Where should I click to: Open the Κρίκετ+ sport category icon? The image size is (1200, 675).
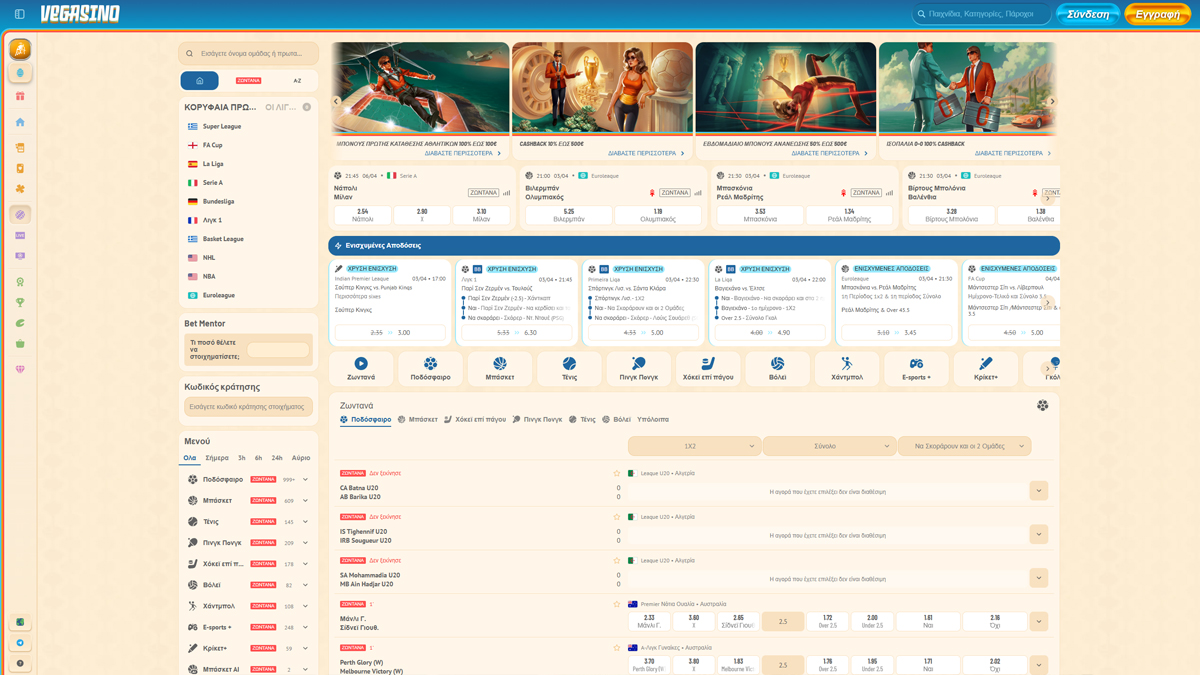(x=986, y=368)
